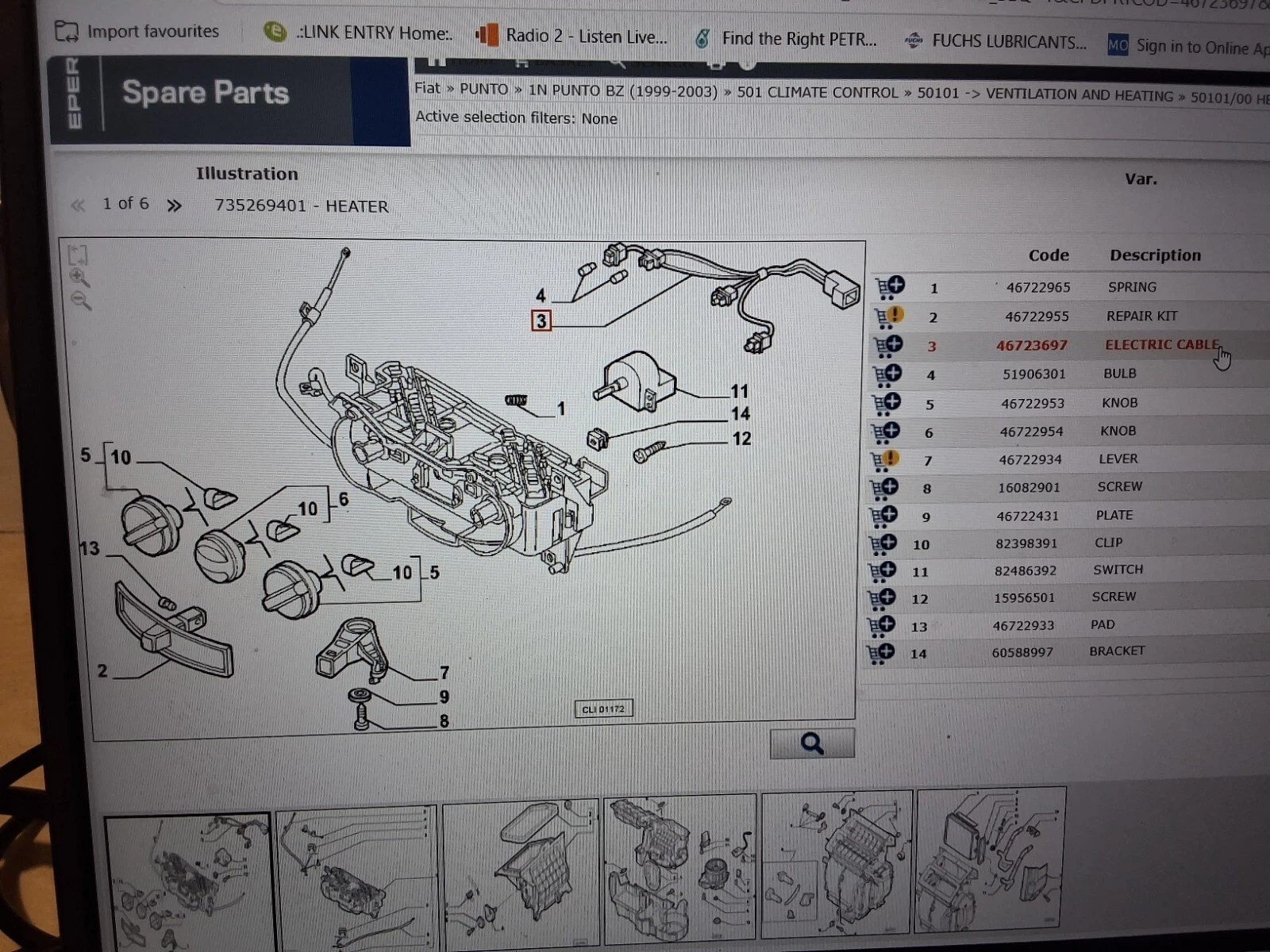Click Spare Parts logo header
This screenshot has width=1270, height=952.
pos(206,93)
